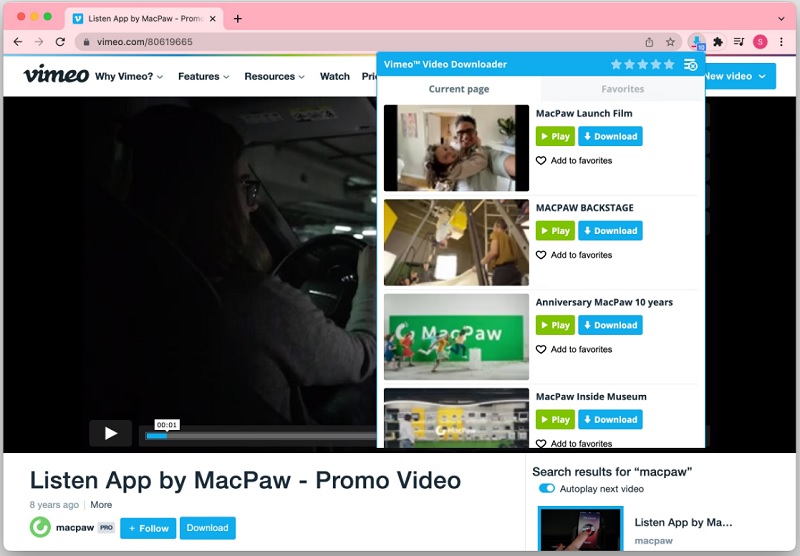Image resolution: width=800 pixels, height=556 pixels.
Task: Rate the downloader with the first star
Action: coord(616,64)
